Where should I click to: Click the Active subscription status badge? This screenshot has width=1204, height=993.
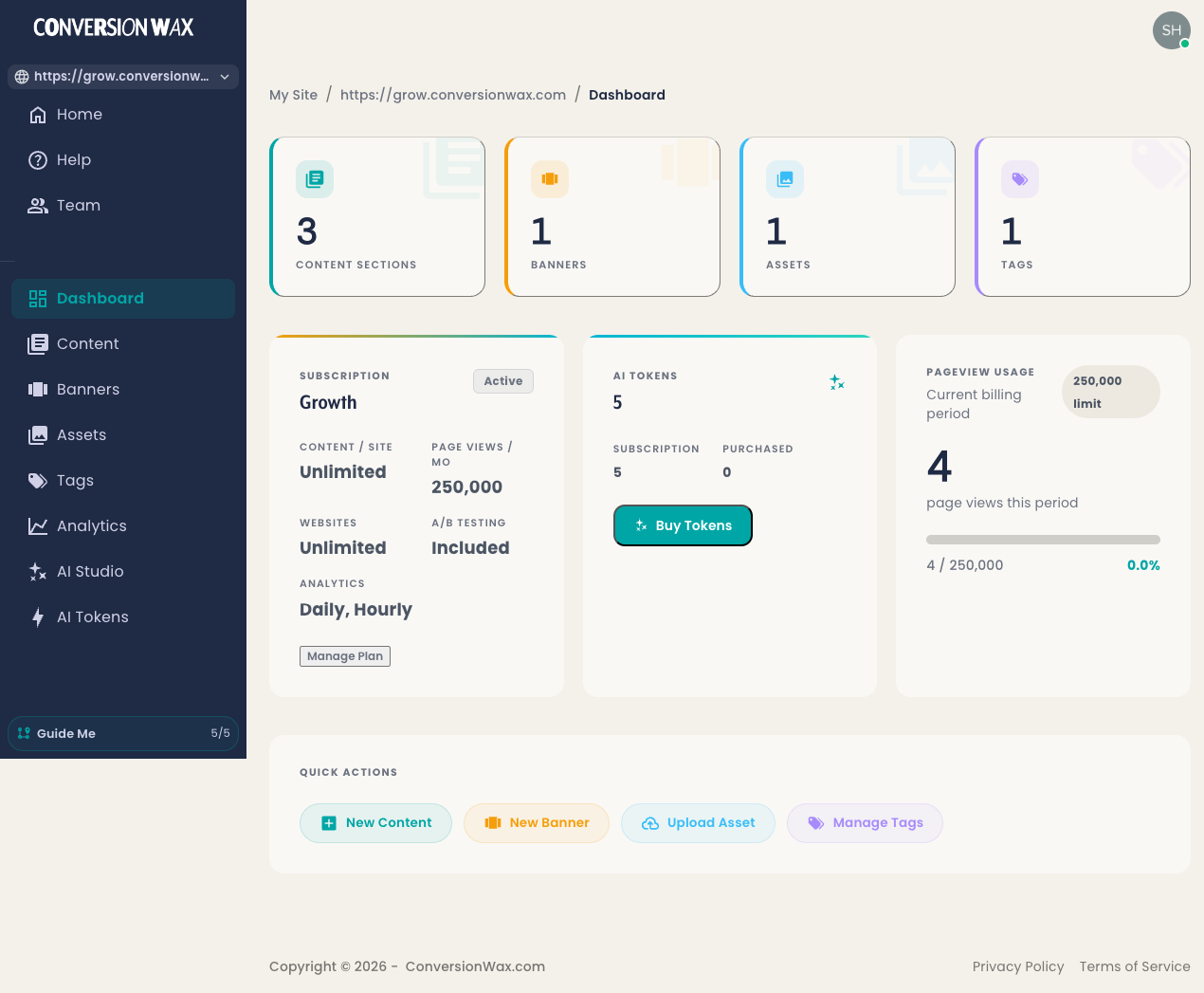click(503, 380)
